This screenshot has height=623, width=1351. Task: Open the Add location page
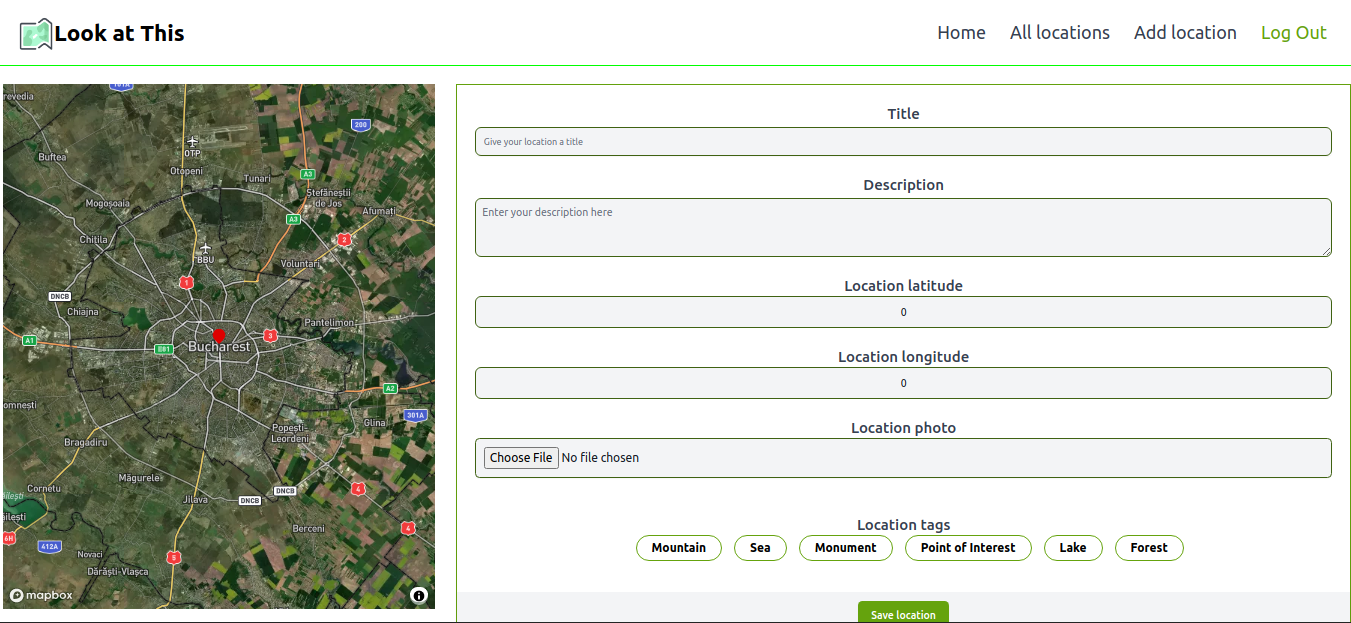(1185, 33)
